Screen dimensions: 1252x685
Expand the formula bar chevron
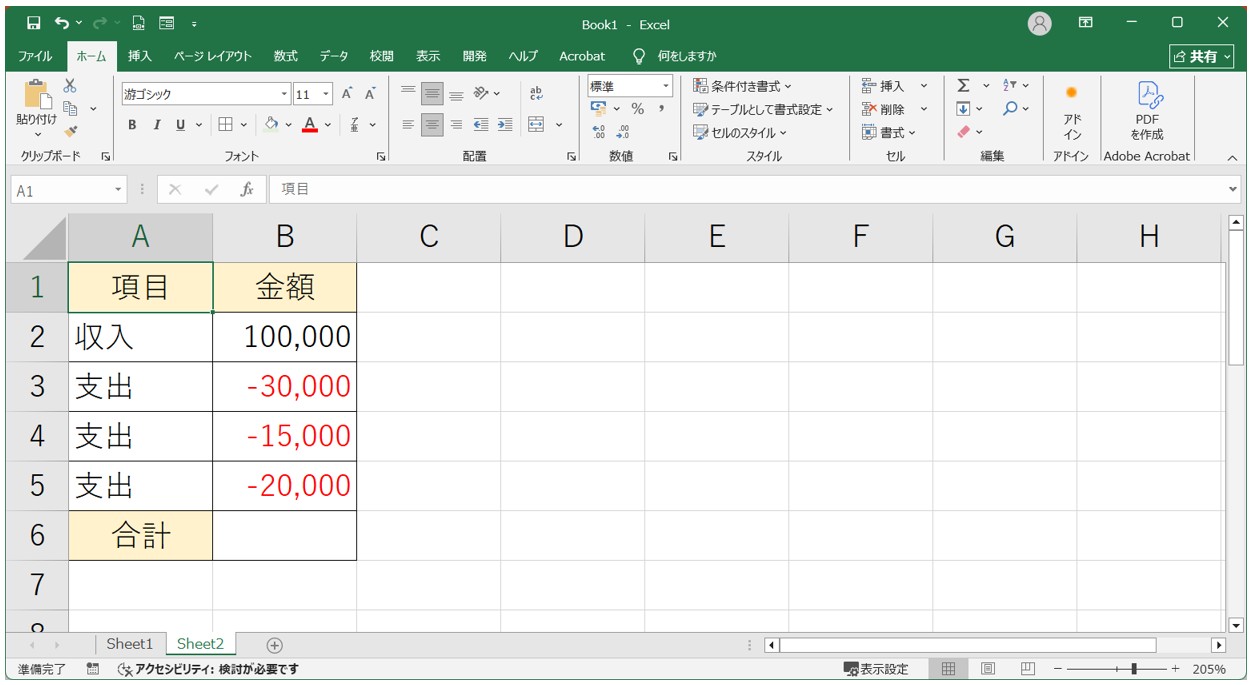[x=1233, y=189]
